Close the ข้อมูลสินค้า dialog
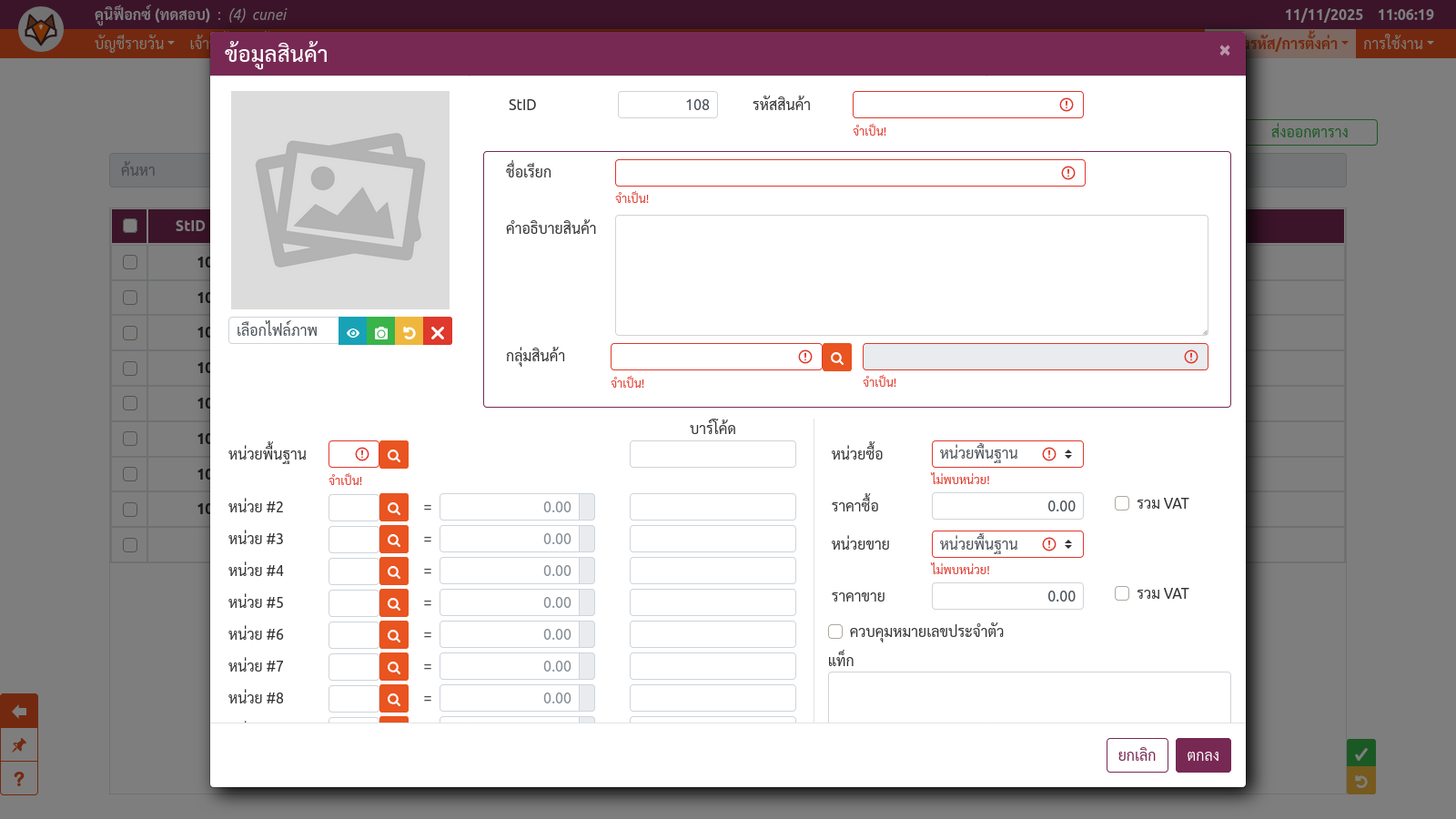Viewport: 1456px width, 819px height. (x=1225, y=51)
